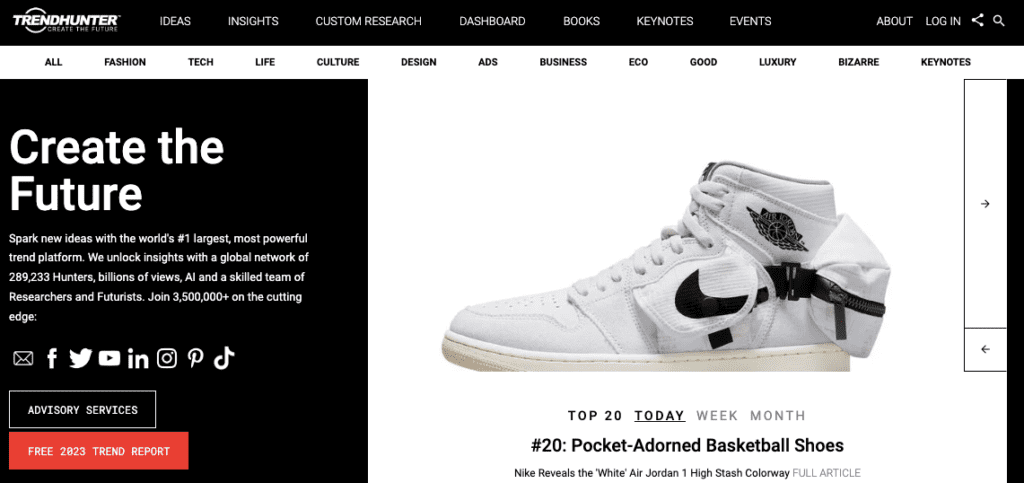Open the YouTube icon
The width and height of the screenshot is (1024, 483).
pos(110,358)
